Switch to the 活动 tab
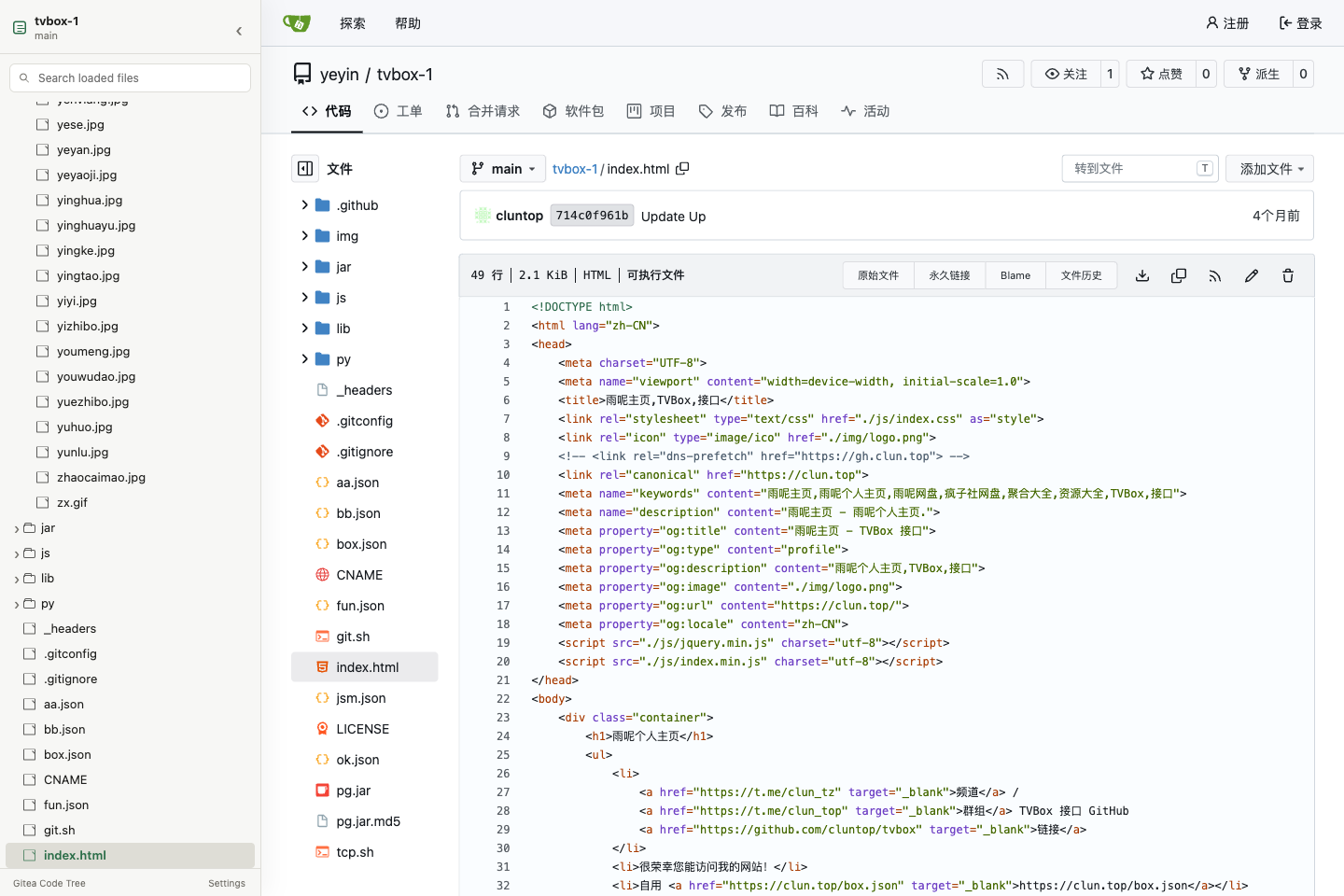 click(865, 111)
